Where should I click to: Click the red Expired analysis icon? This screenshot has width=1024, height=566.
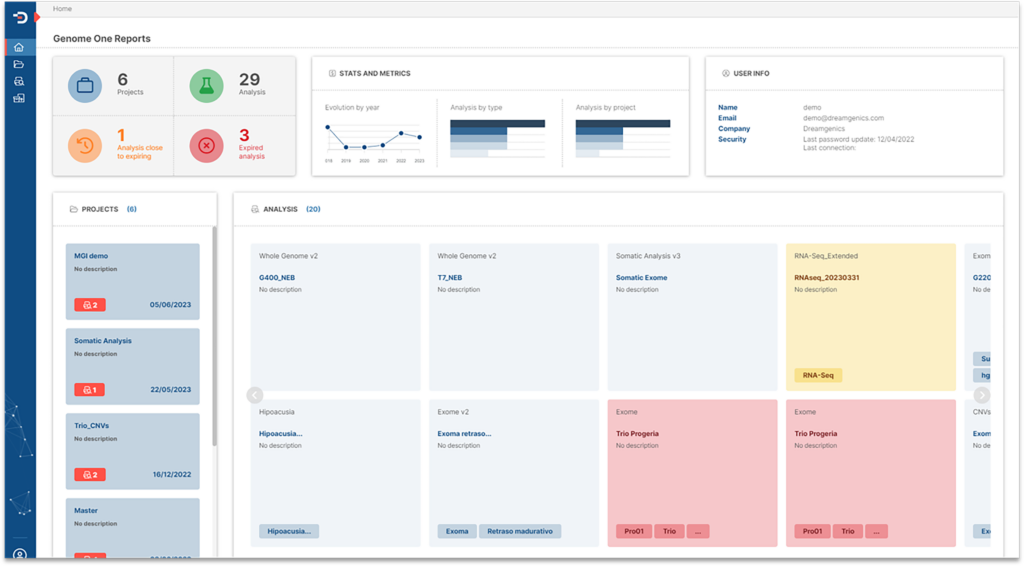point(206,145)
